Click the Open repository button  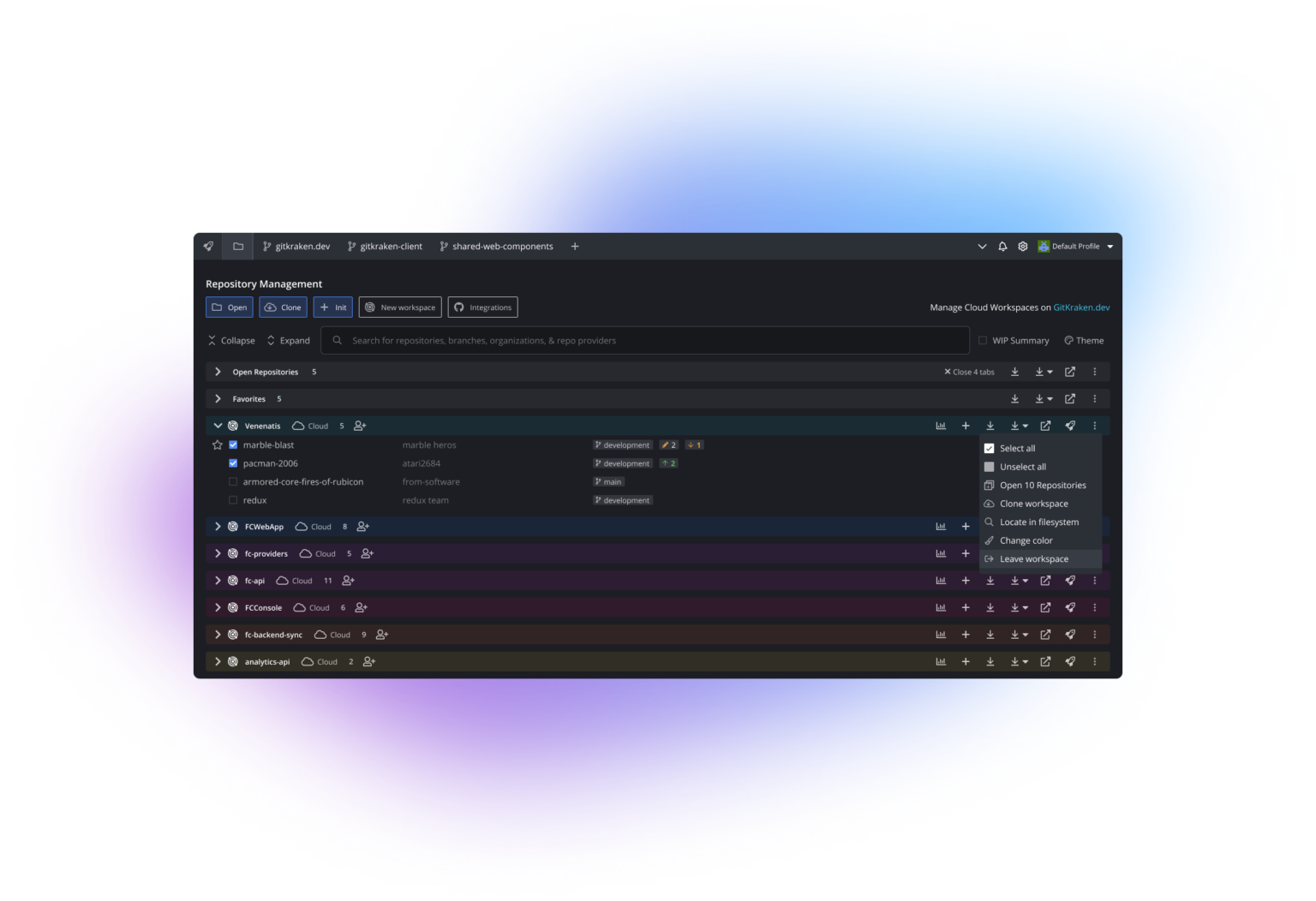[230, 307]
